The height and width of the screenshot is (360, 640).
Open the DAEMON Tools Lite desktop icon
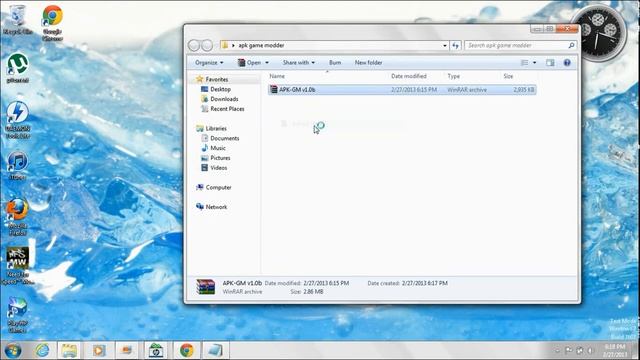[18, 120]
